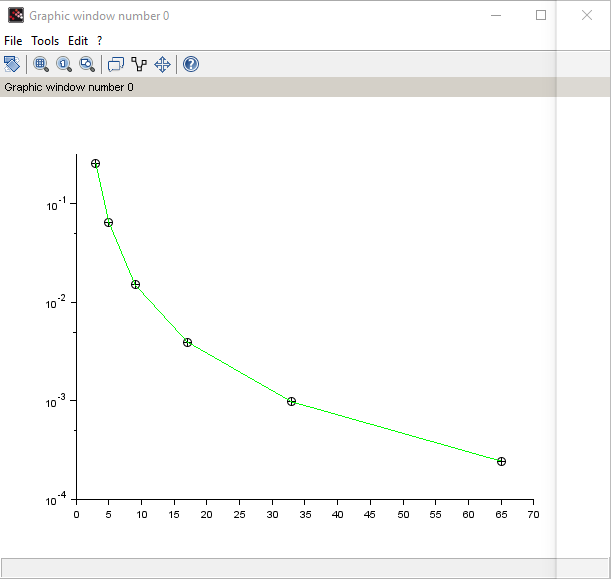This screenshot has height=579, width=611.
Task: Click the y-axis label 10^-1
Action: [x=56, y=205]
